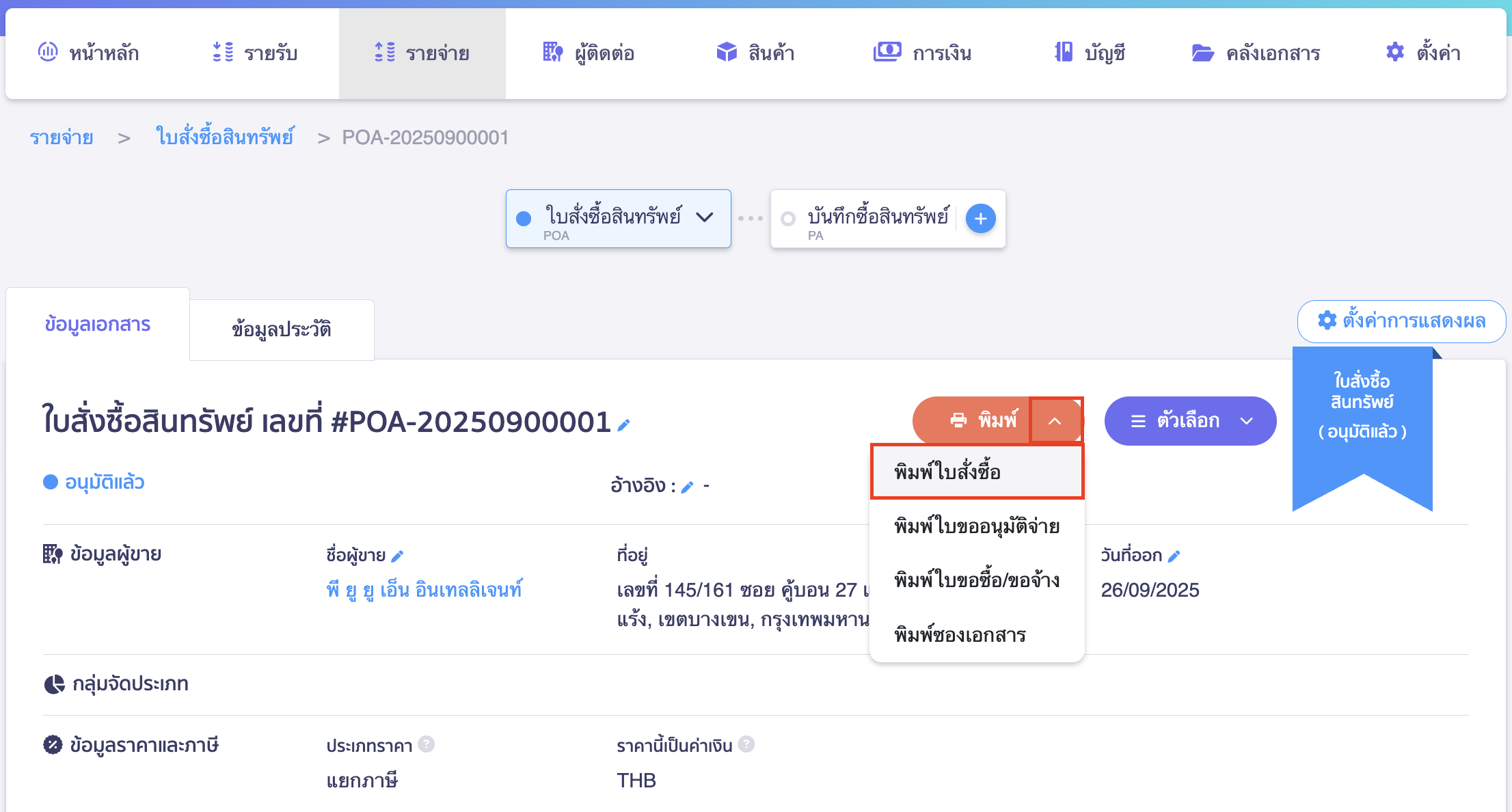Screen dimensions: 1512x812
Task: Select พิมพ์ใบขออนุมัติจ่าย from the menu
Action: (976, 526)
